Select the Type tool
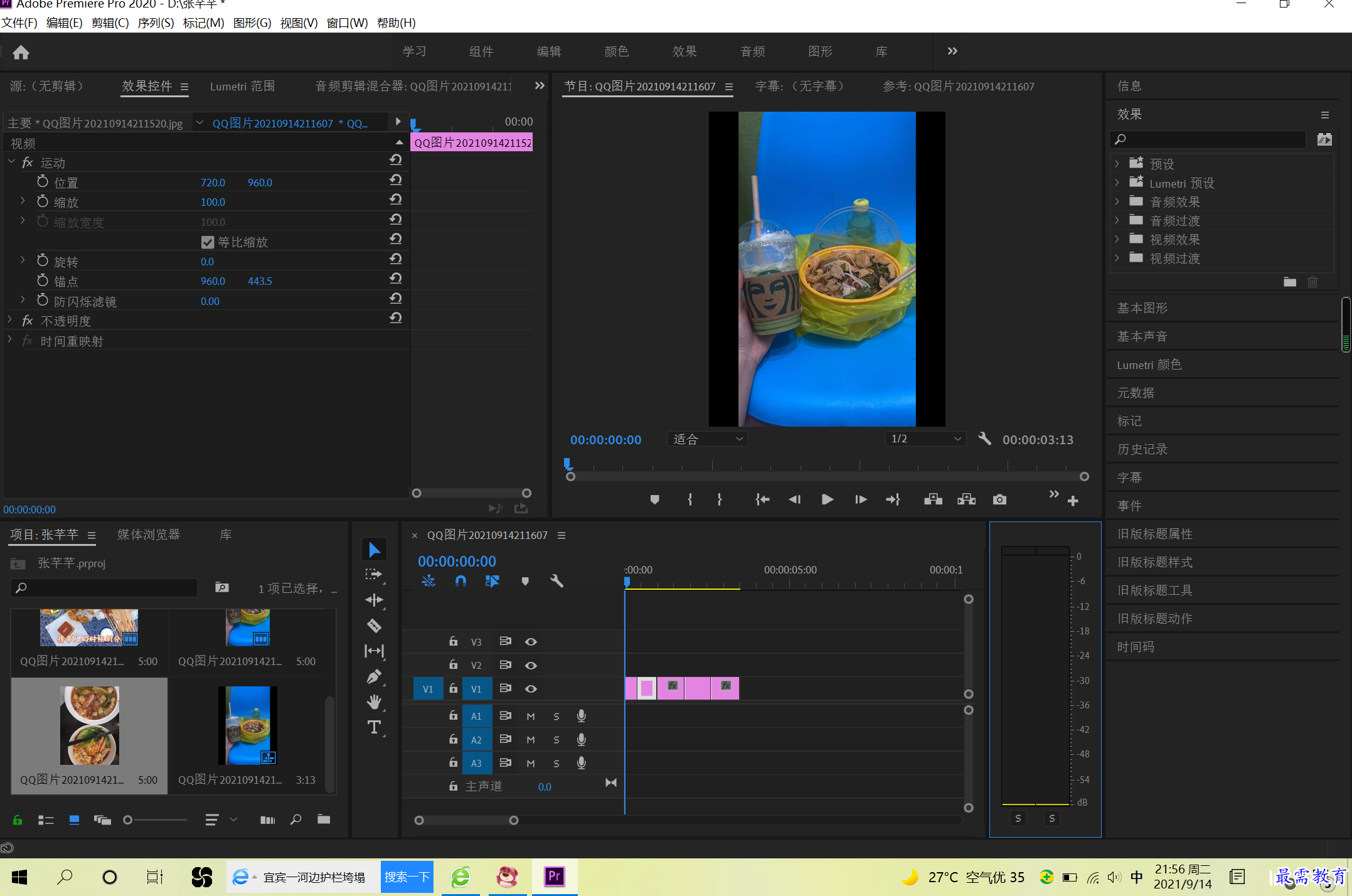The height and width of the screenshot is (896, 1352). click(374, 727)
